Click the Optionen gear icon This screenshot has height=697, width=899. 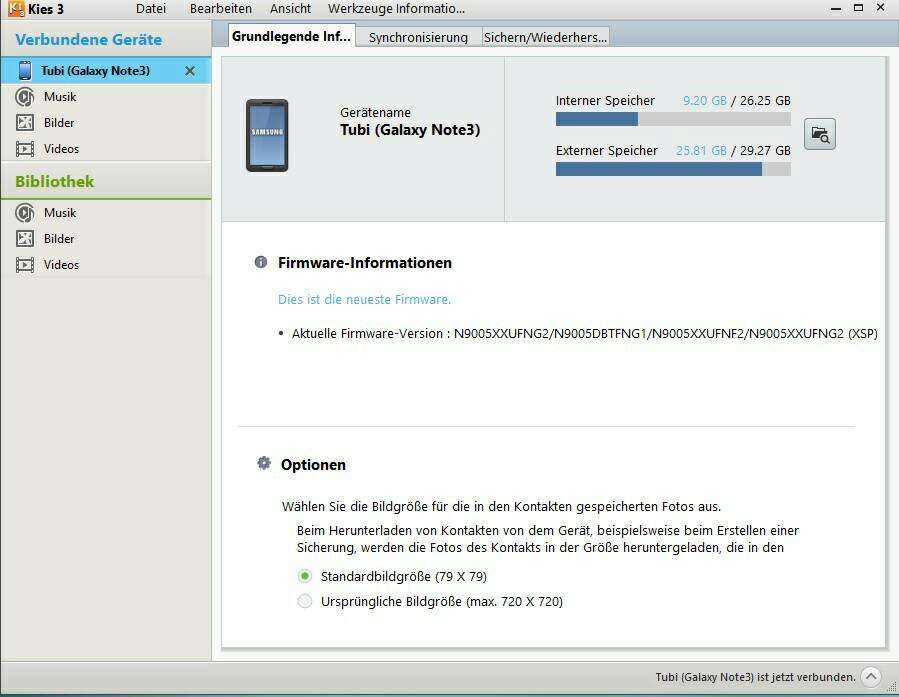pos(264,463)
